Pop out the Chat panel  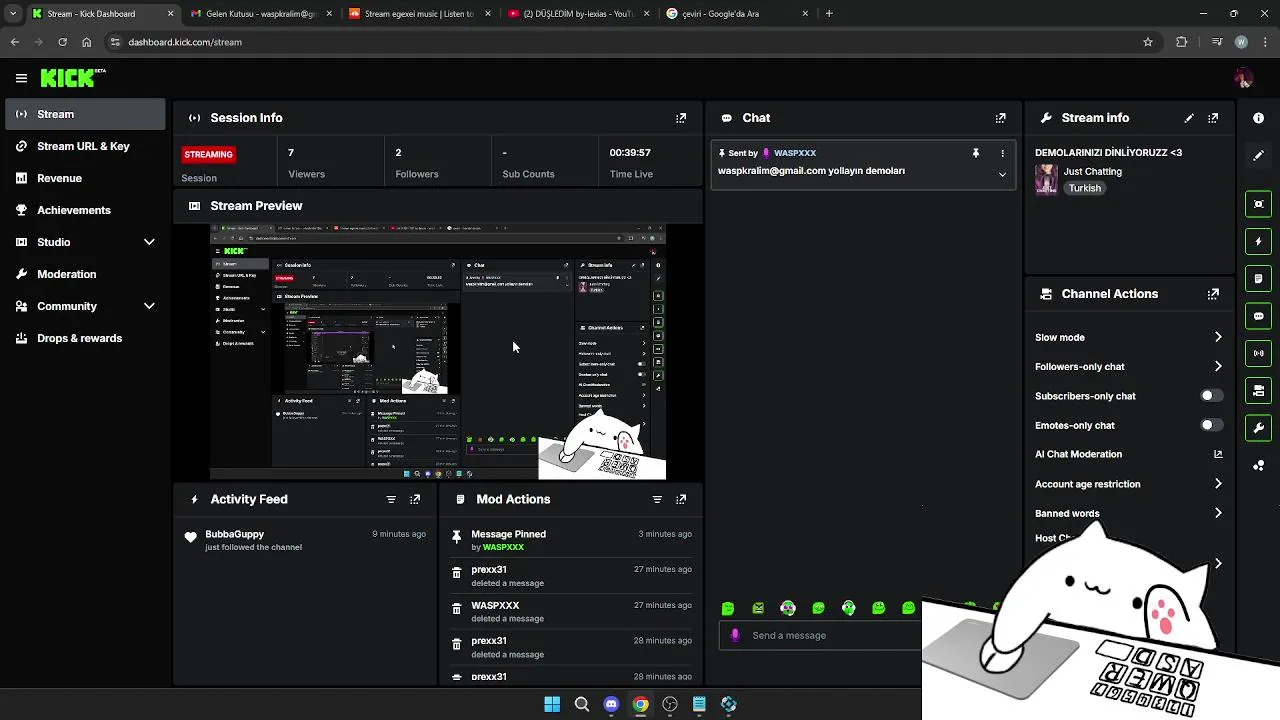click(1000, 118)
